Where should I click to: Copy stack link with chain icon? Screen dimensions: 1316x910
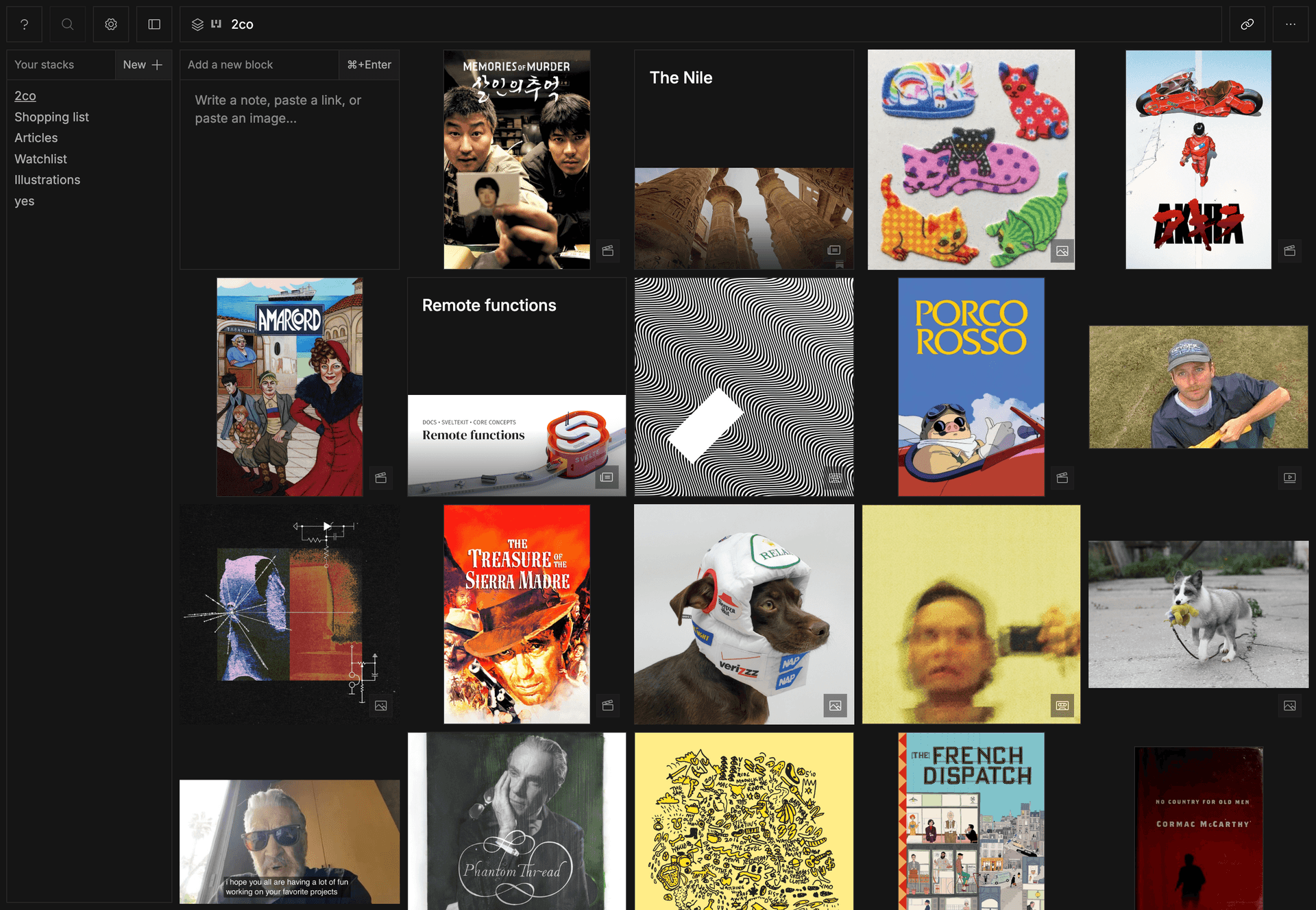click(1247, 24)
